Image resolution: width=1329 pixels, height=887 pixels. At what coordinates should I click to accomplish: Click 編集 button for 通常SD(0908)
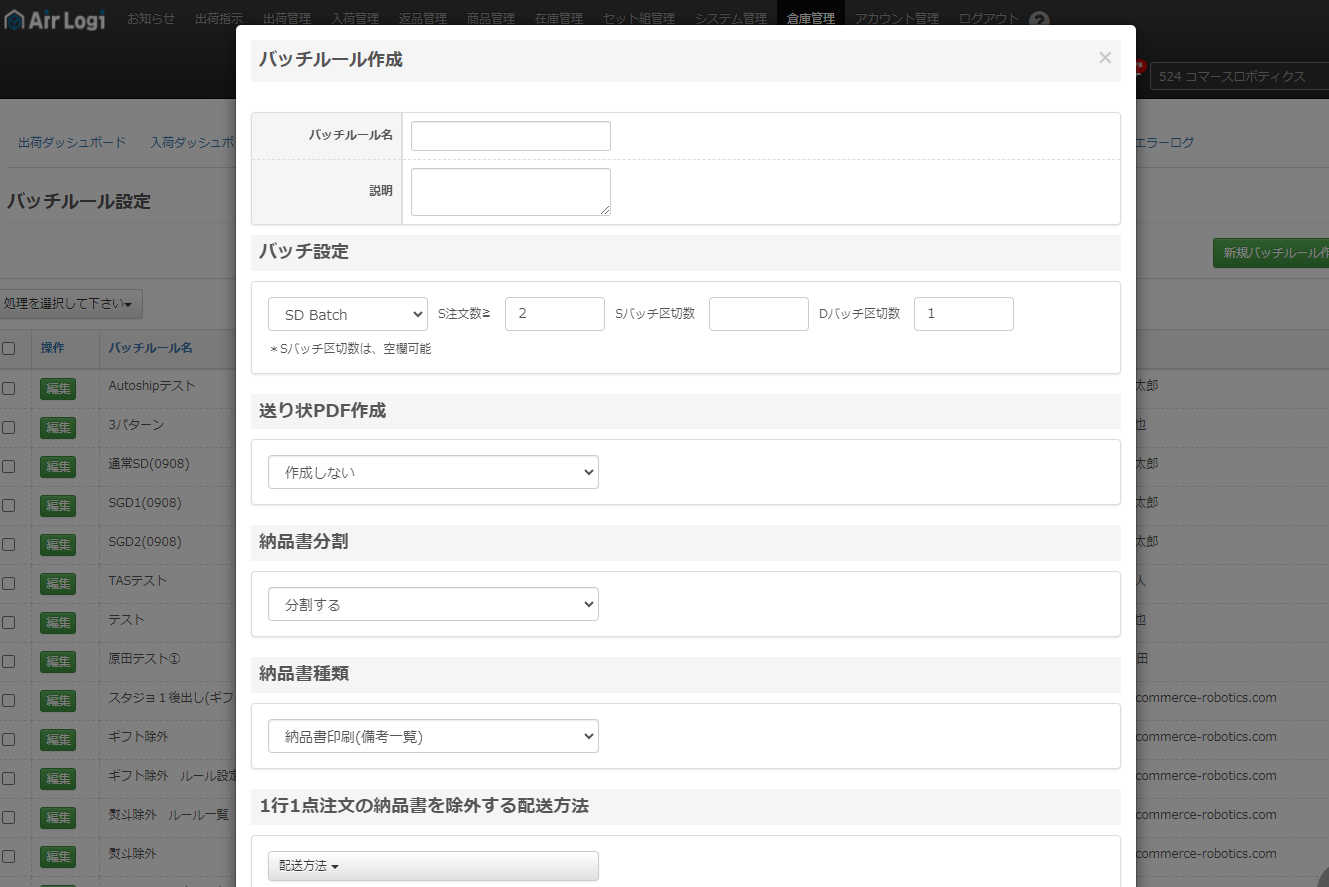point(58,466)
